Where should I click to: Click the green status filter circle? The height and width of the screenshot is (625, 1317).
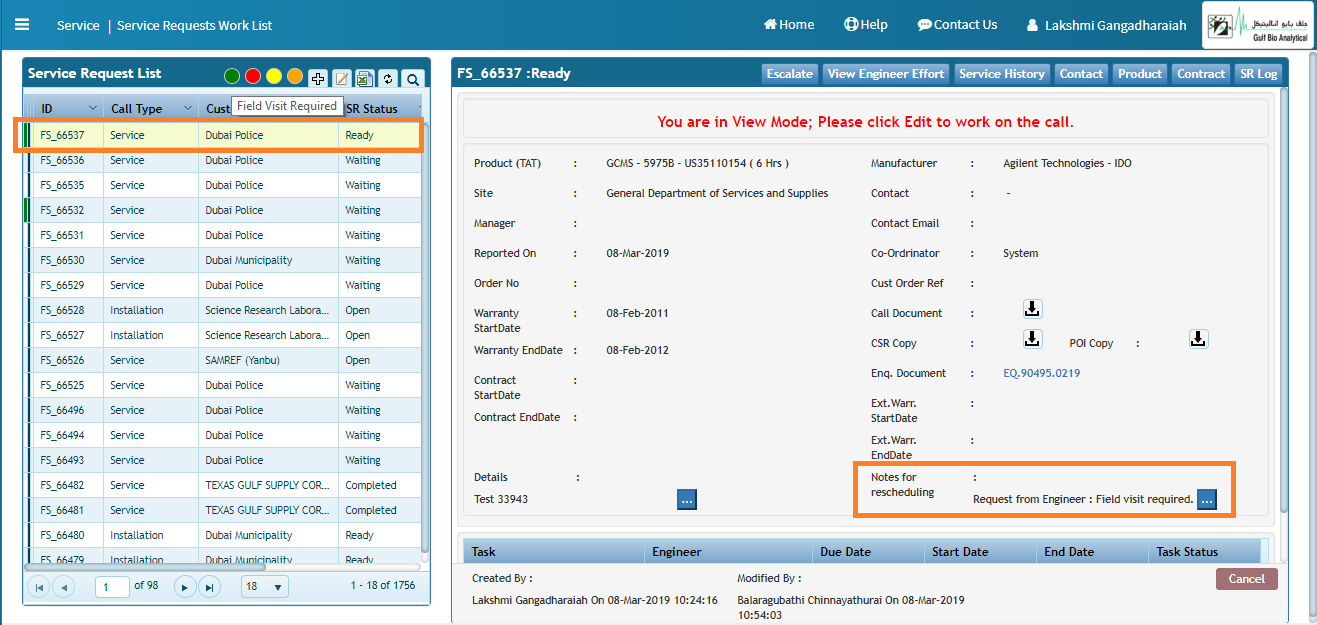[232, 76]
